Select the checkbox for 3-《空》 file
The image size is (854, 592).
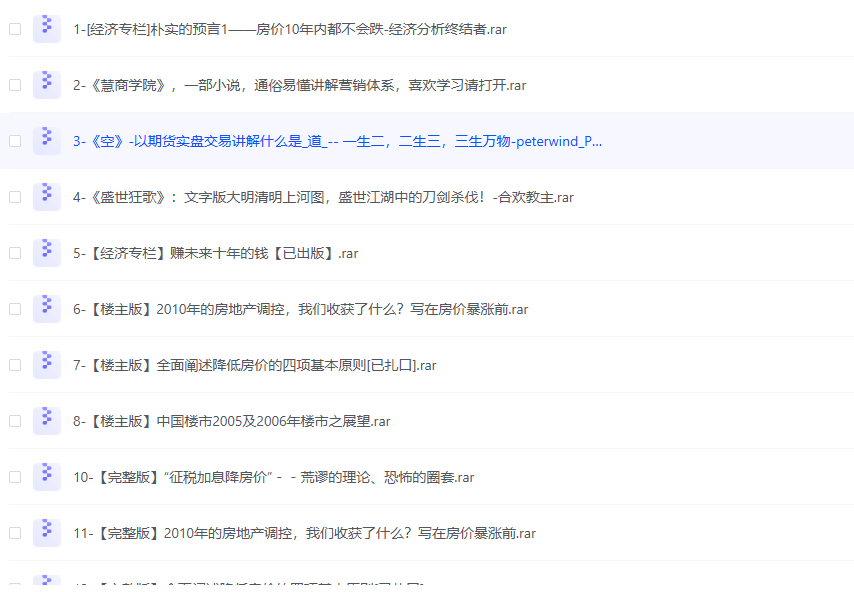[x=15, y=141]
